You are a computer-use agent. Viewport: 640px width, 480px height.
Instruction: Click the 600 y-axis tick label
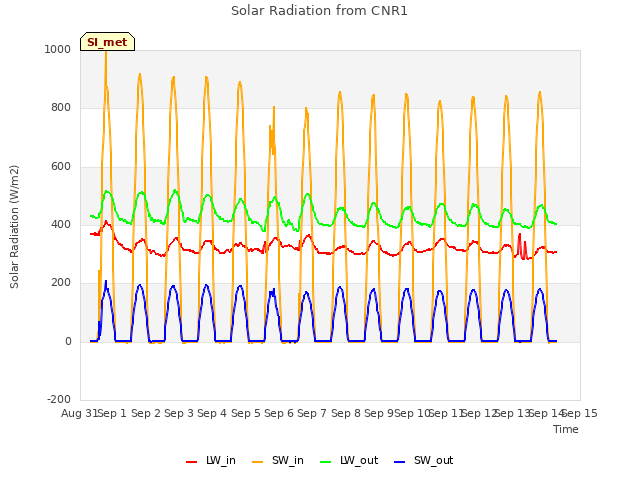pyautogui.click(x=61, y=167)
